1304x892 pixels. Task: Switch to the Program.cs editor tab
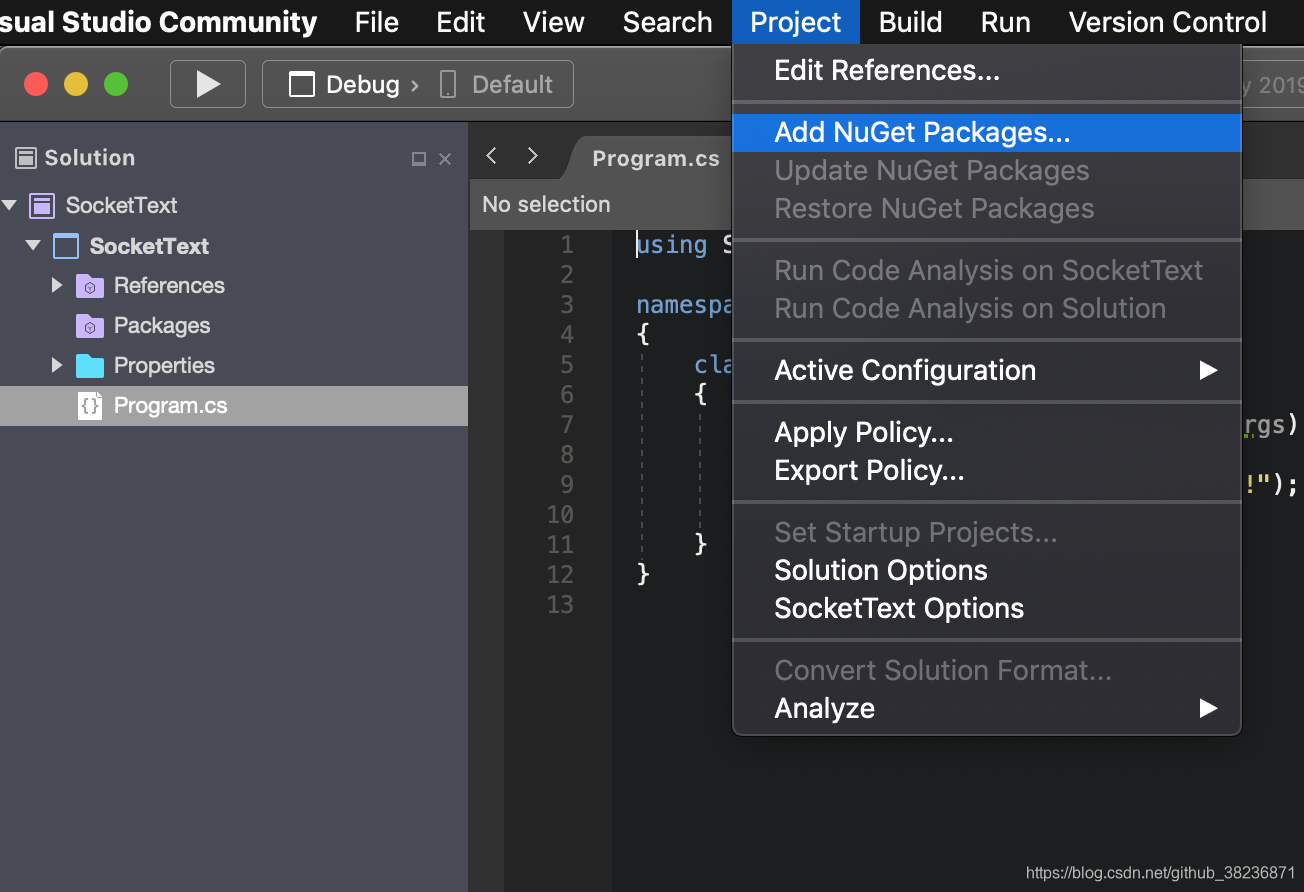(x=656, y=158)
